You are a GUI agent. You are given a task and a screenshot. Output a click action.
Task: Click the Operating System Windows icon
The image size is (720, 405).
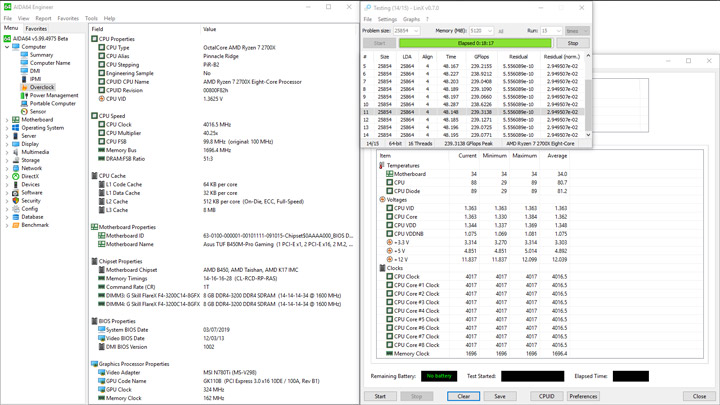pyautogui.click(x=16, y=128)
